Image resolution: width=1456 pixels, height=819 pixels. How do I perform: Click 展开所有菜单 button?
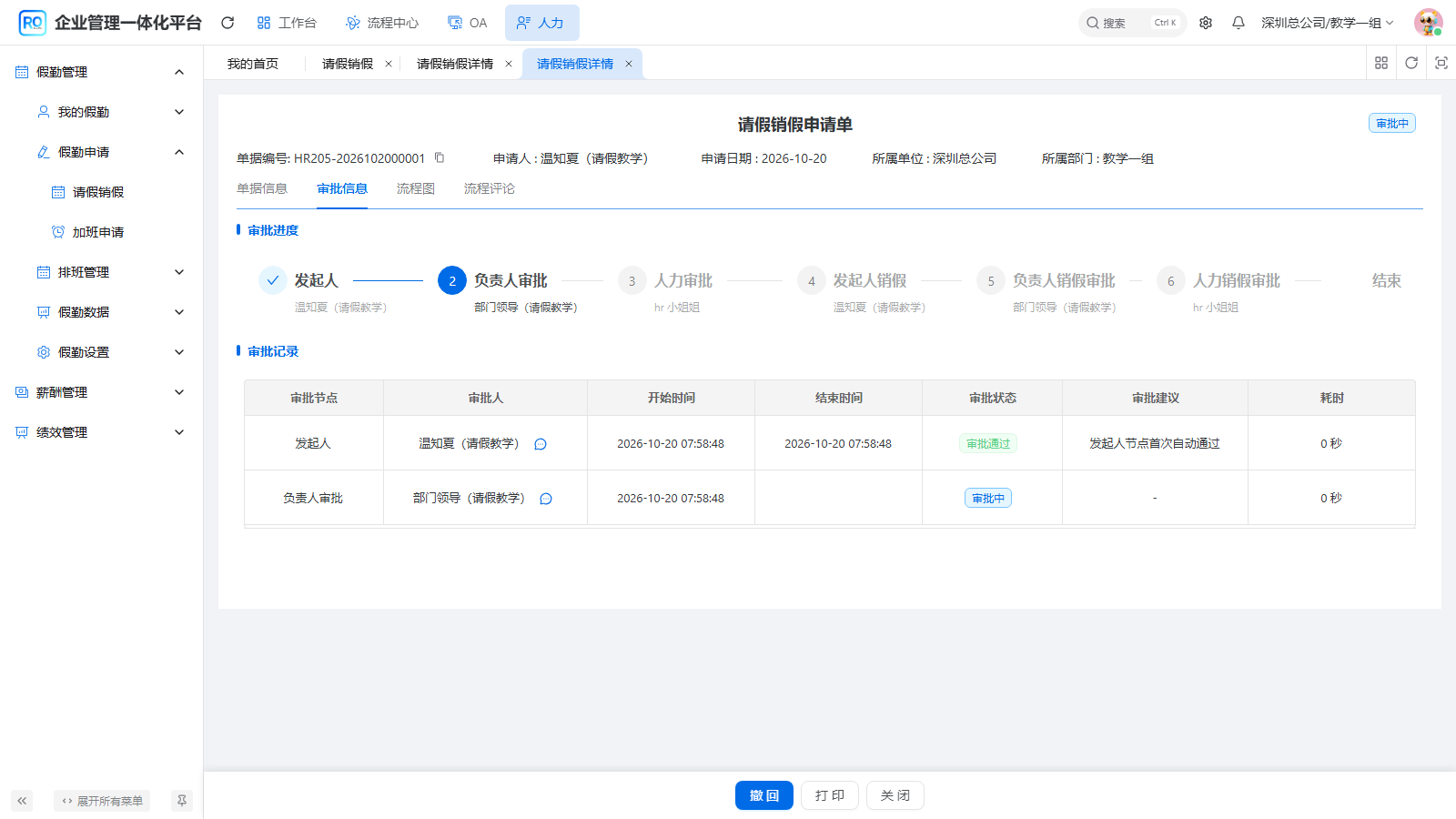102,801
